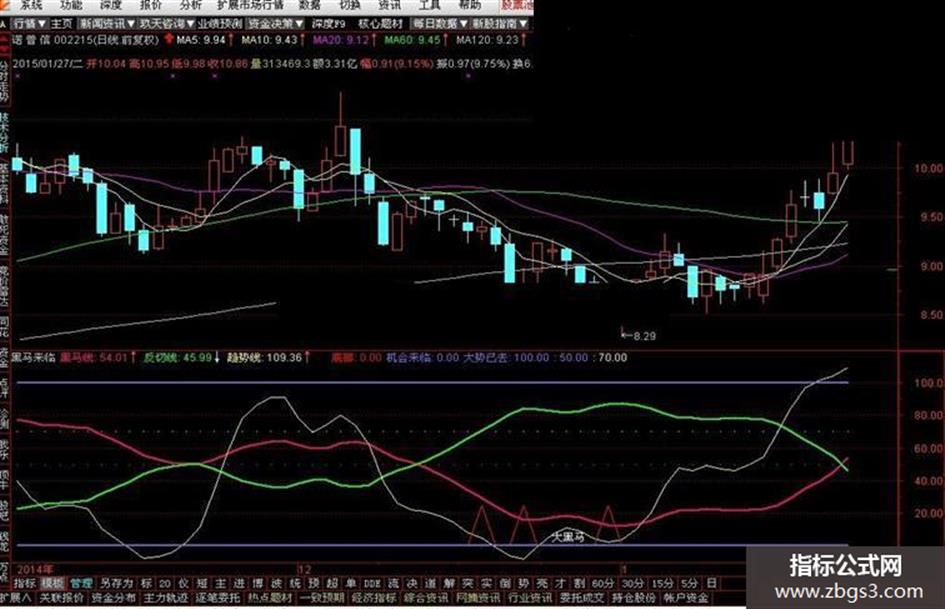Click the 黑马来临 indicator name
The height and width of the screenshot is (609, 945).
[x=34, y=358]
